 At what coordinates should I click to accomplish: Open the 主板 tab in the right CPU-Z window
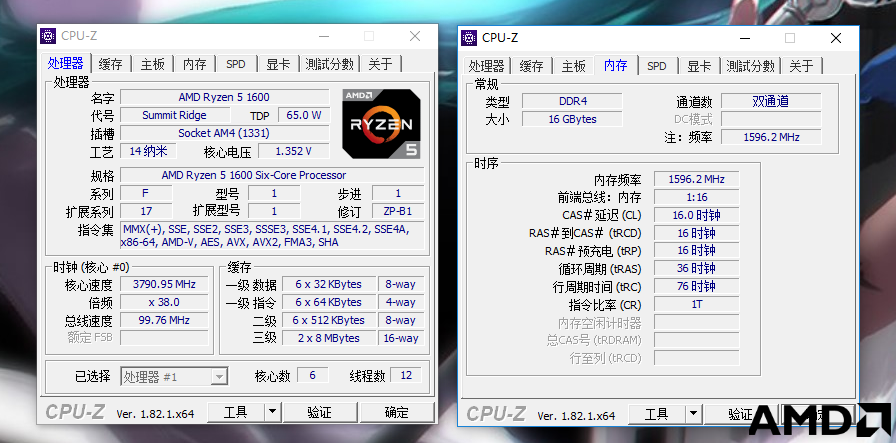pos(574,66)
